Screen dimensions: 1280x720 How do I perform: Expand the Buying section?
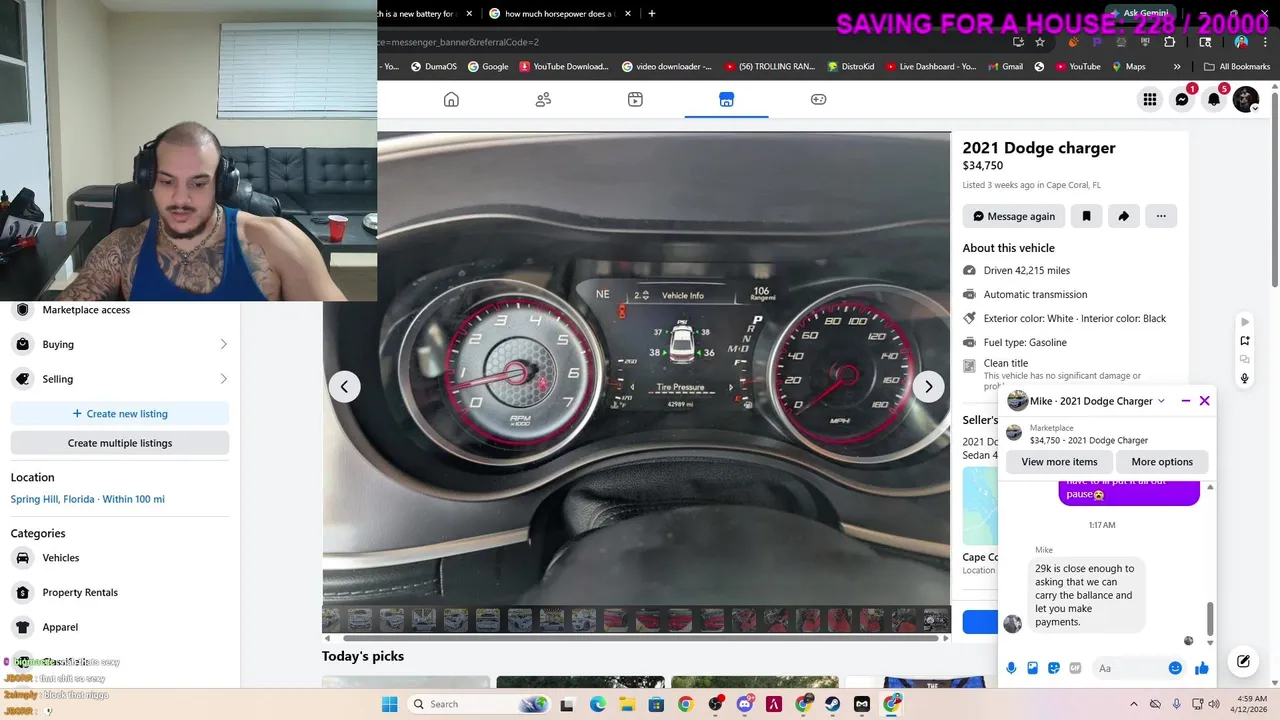120,344
